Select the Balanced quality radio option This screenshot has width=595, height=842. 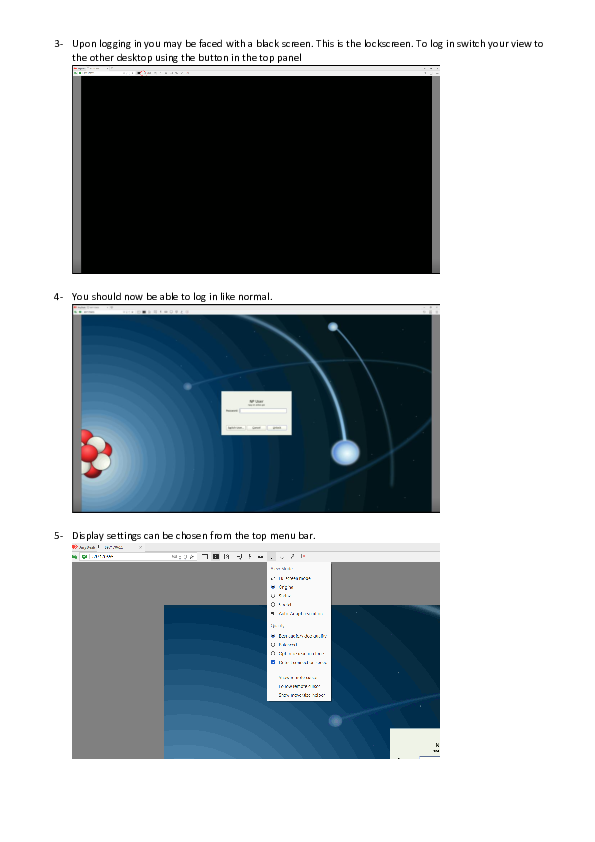[273, 644]
